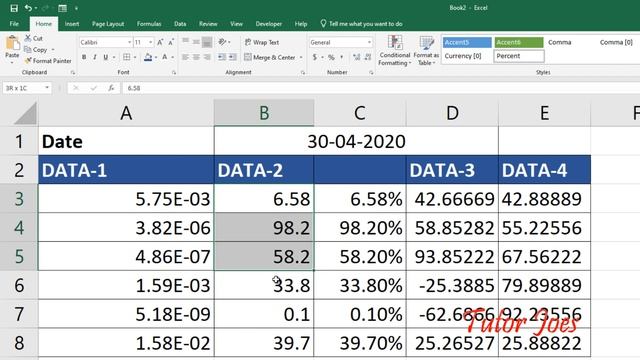Toggle Wrap Text on selected cells

(x=262, y=42)
